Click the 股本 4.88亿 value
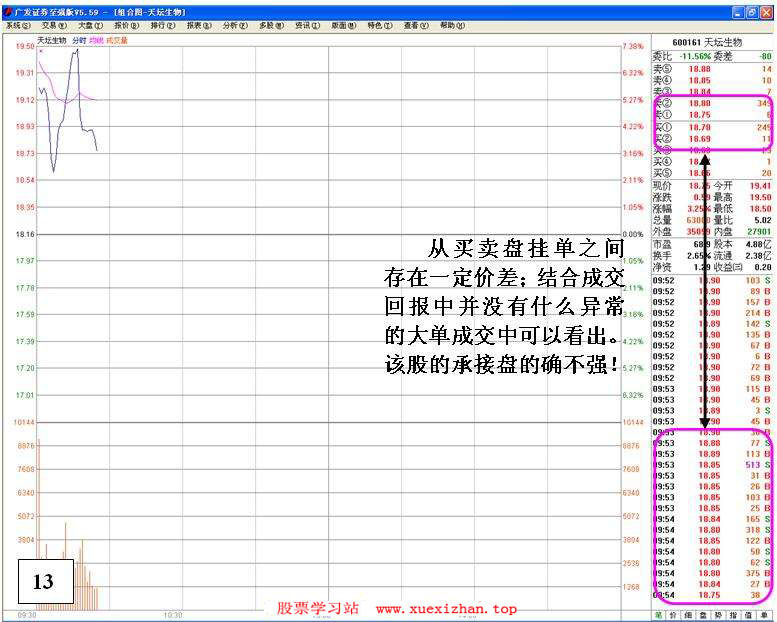The width and height of the screenshot is (777, 622). click(x=759, y=244)
